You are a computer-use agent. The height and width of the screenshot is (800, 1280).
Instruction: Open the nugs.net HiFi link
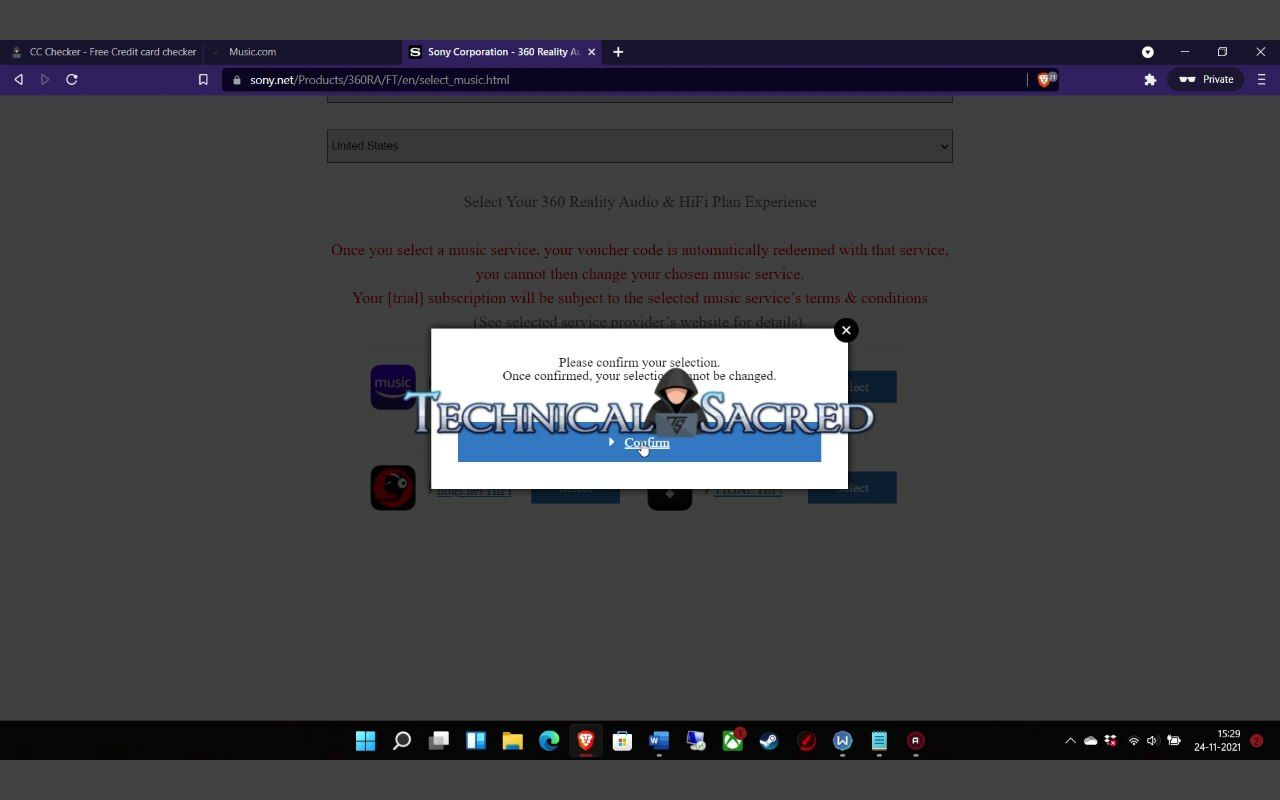[474, 491]
